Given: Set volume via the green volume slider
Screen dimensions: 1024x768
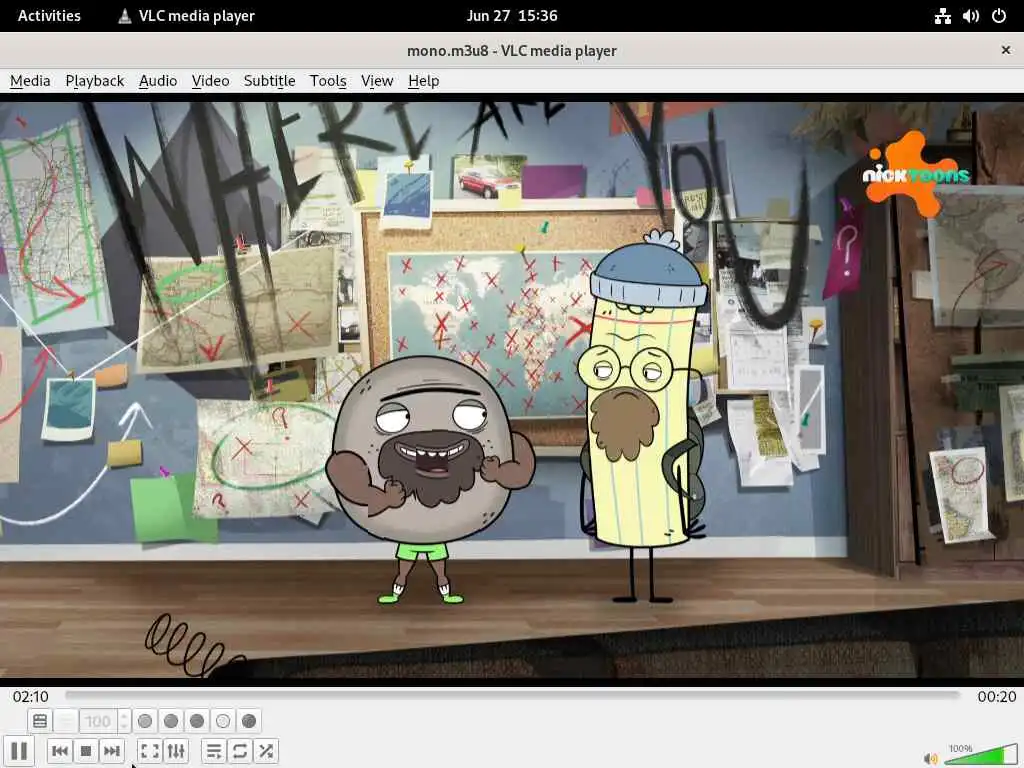Looking at the screenshot, I should [x=980, y=754].
